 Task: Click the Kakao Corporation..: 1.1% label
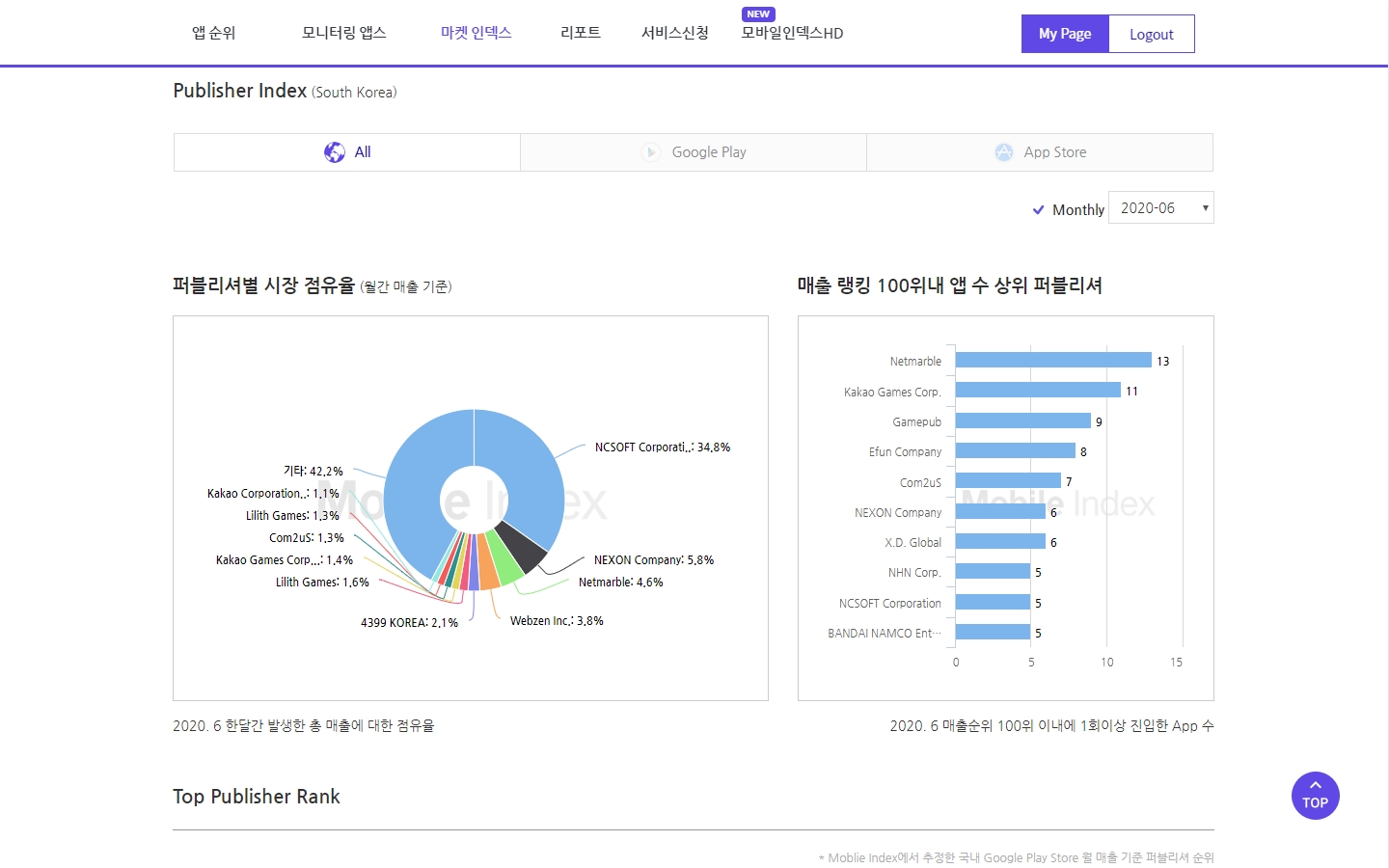pyautogui.click(x=273, y=494)
